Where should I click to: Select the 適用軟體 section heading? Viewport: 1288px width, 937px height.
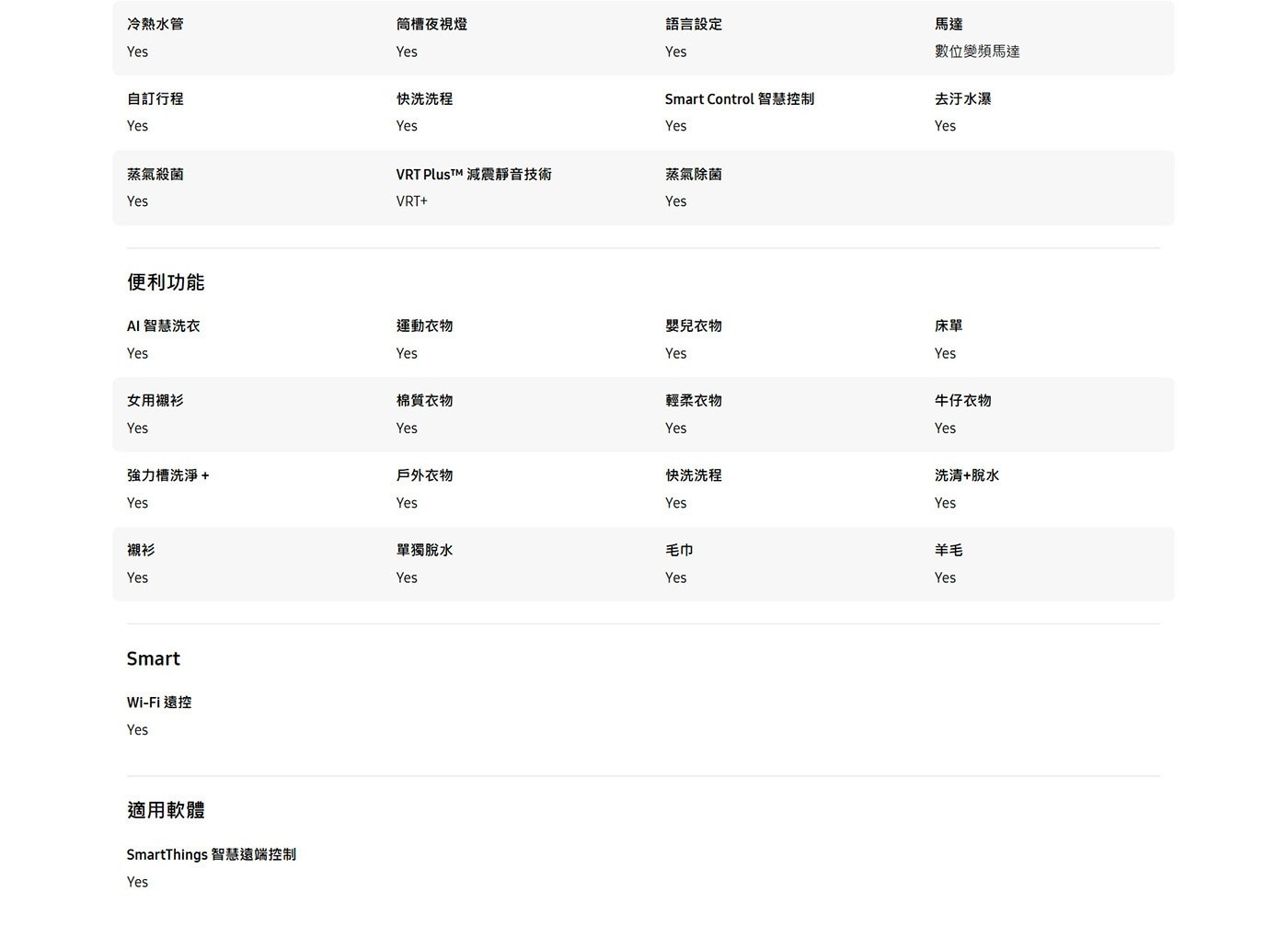[x=166, y=810]
